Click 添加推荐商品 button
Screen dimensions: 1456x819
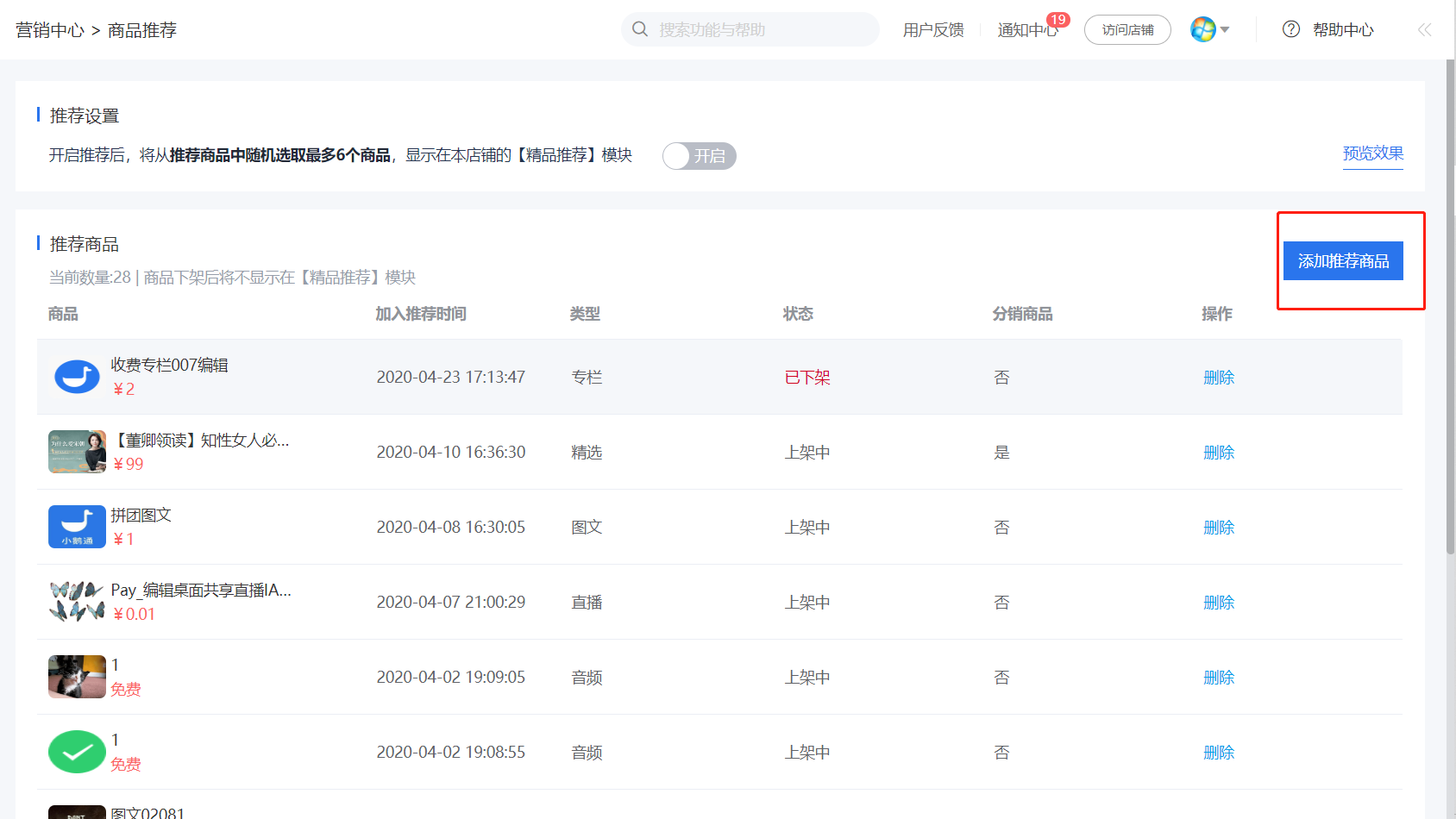[x=1343, y=261]
